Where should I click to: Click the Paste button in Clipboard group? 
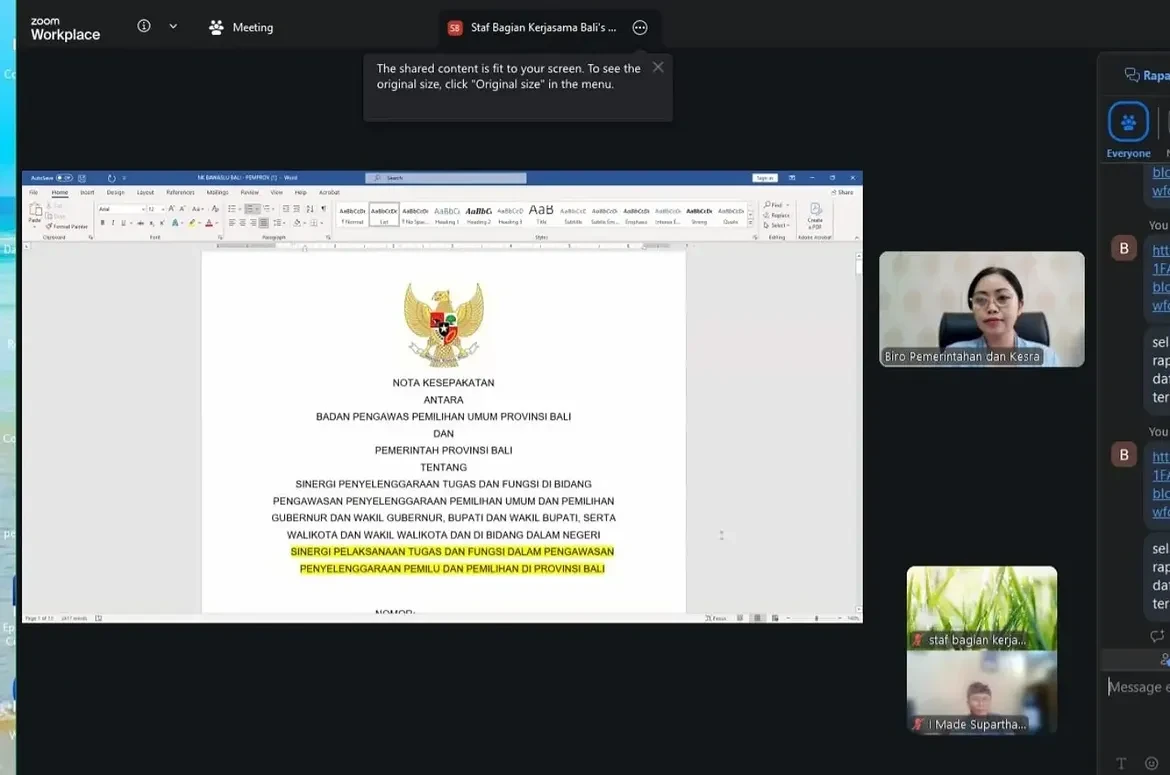click(x=35, y=214)
